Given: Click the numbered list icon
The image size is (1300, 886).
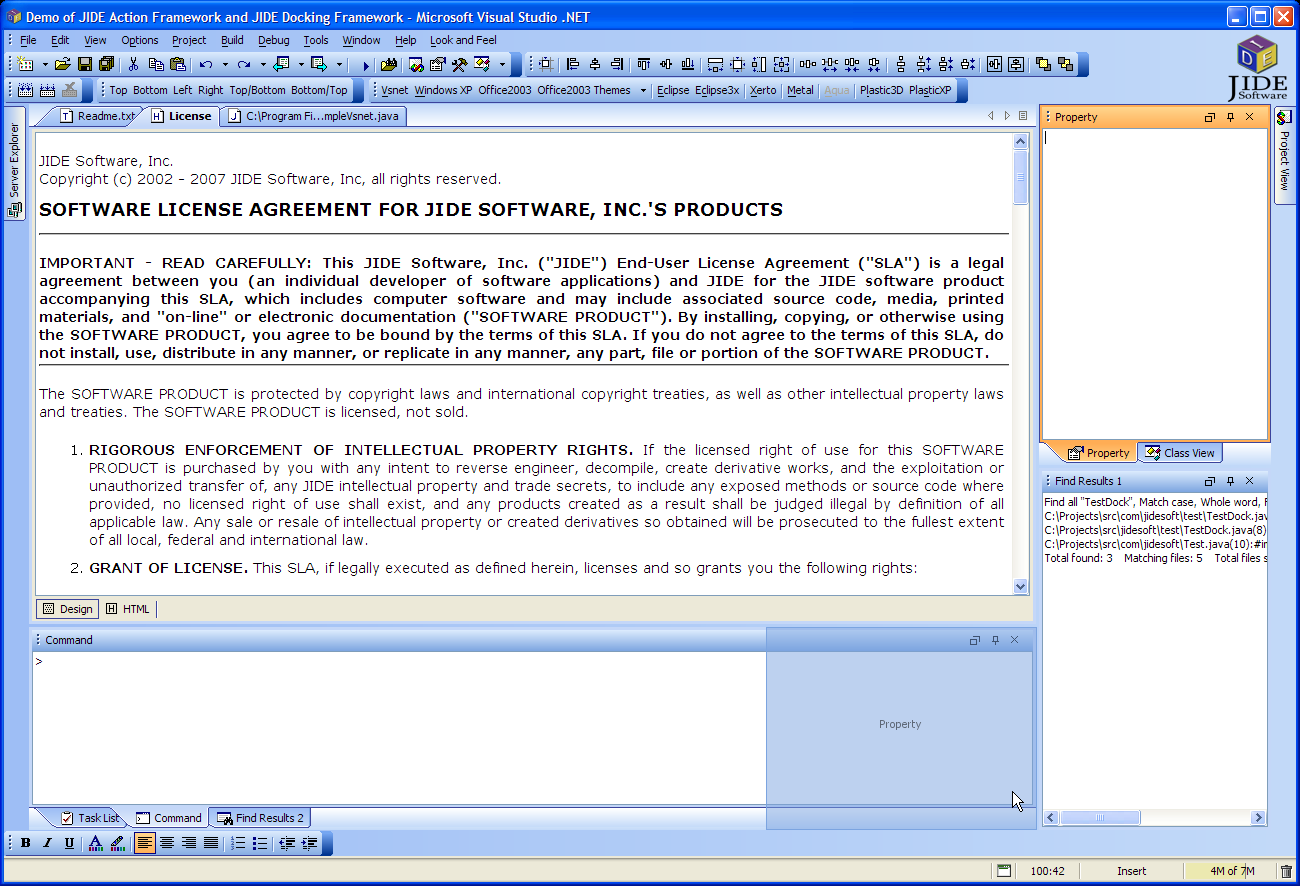Looking at the screenshot, I should click(x=238, y=843).
